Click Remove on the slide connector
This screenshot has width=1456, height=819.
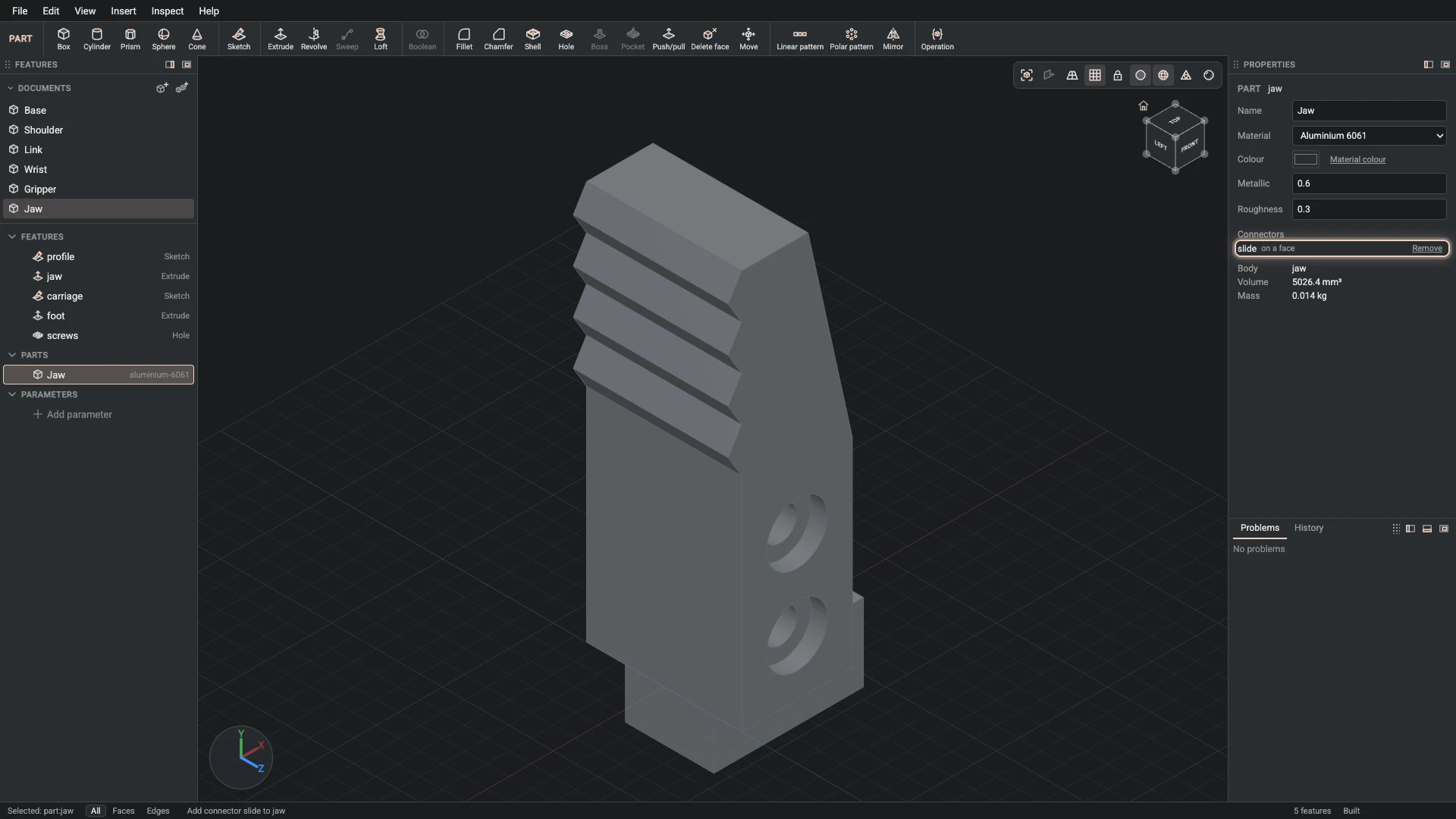1427,249
